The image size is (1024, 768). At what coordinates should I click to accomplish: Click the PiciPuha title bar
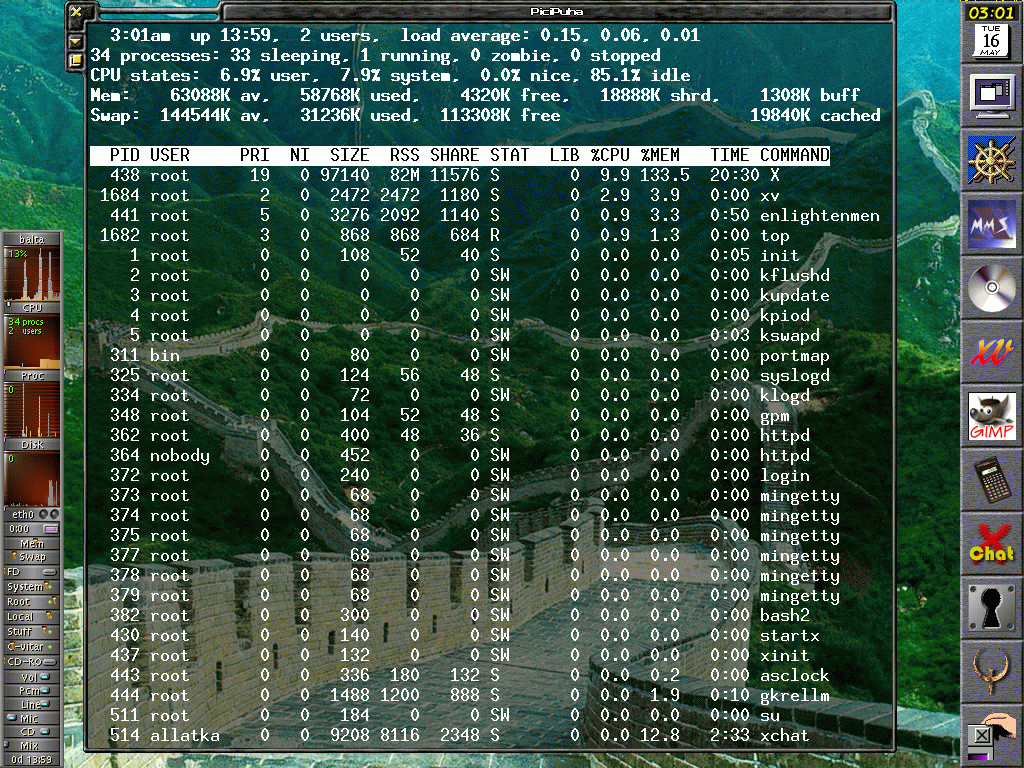pyautogui.click(x=556, y=11)
